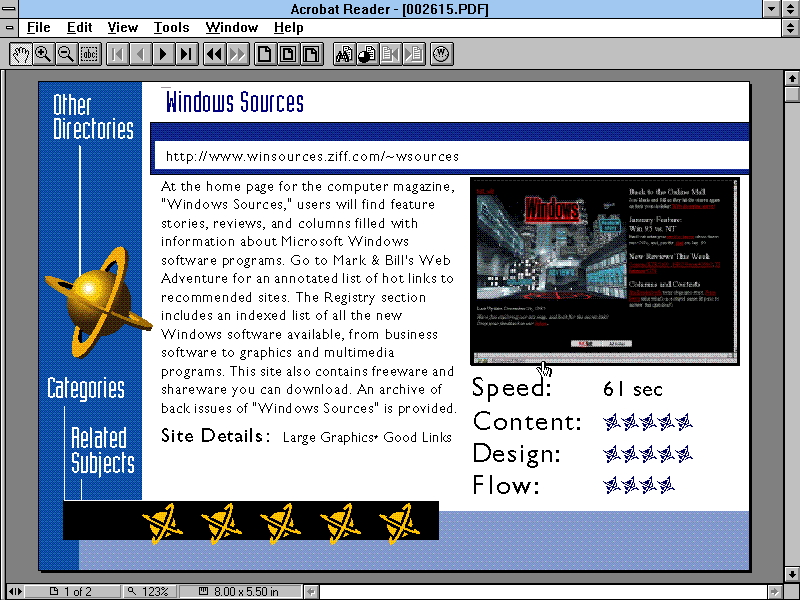Viewport: 800px width, 600px height.
Task: Set view to Actual Size
Action: [x=265, y=54]
